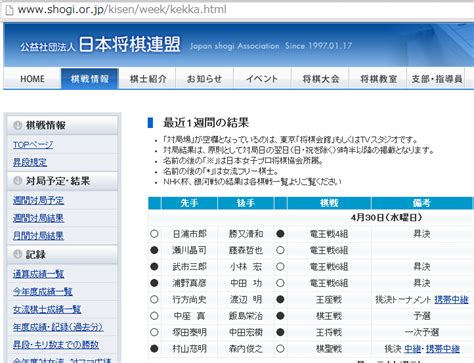Open the 支部・指導員 navigation tab

click(436, 79)
